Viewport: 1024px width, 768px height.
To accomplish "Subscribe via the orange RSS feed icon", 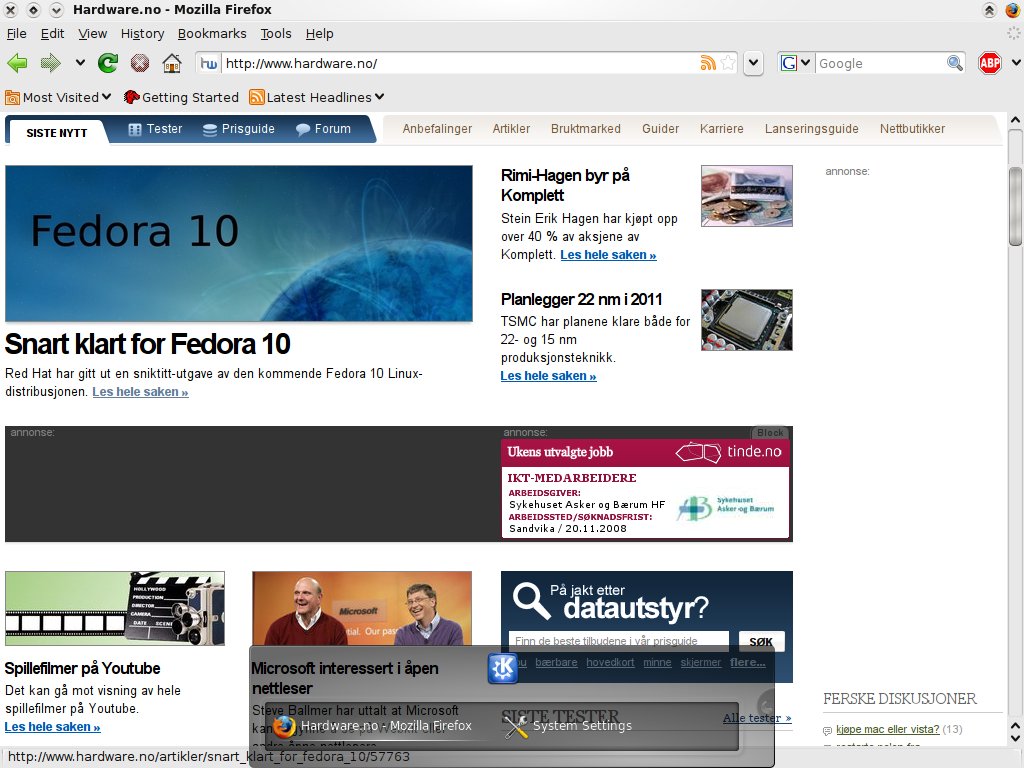I will pyautogui.click(x=708, y=63).
